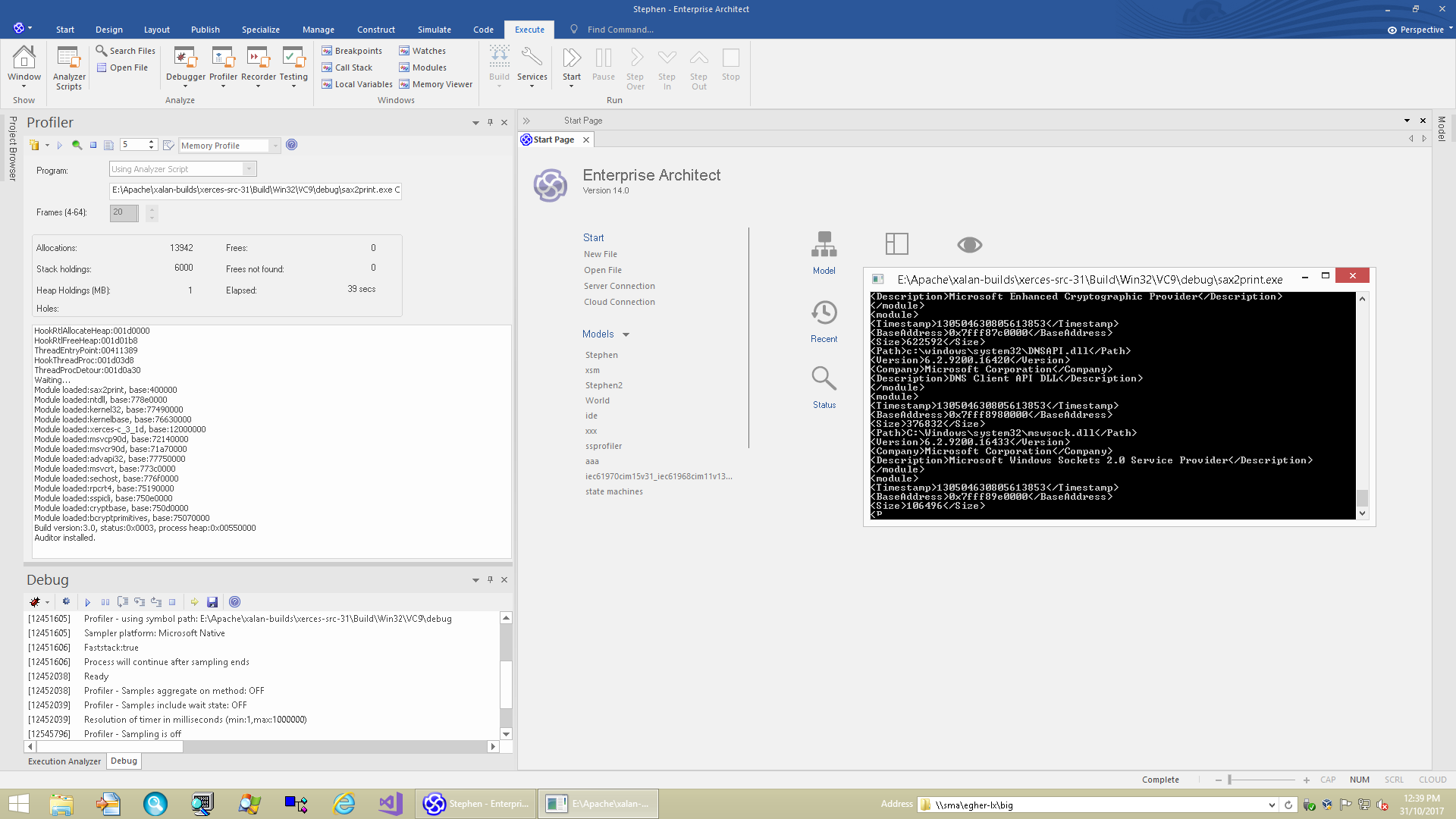Toggle the Breakpoints window

pos(351,50)
